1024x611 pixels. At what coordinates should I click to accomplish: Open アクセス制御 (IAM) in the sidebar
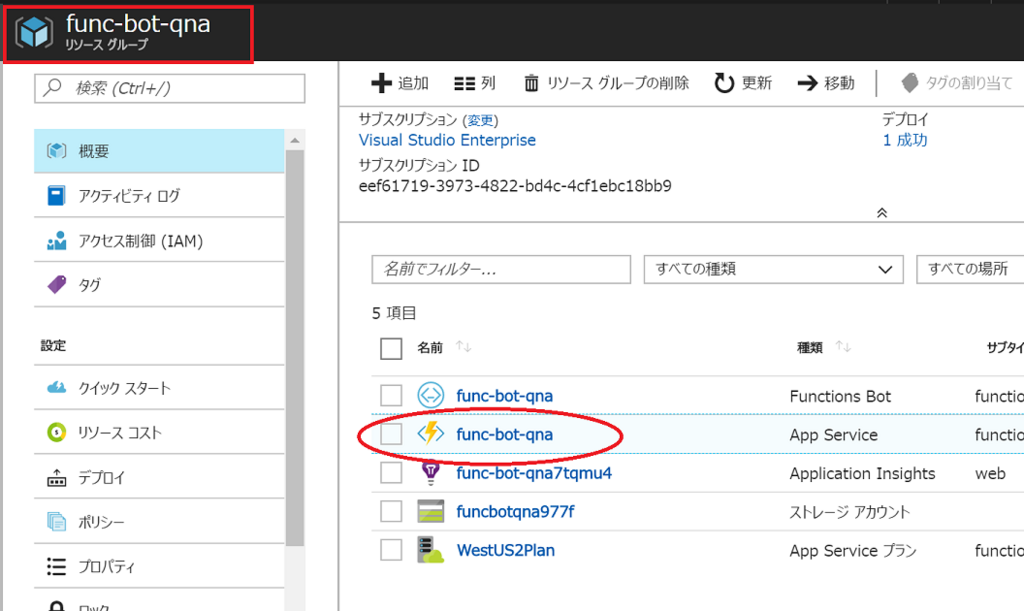coord(159,240)
